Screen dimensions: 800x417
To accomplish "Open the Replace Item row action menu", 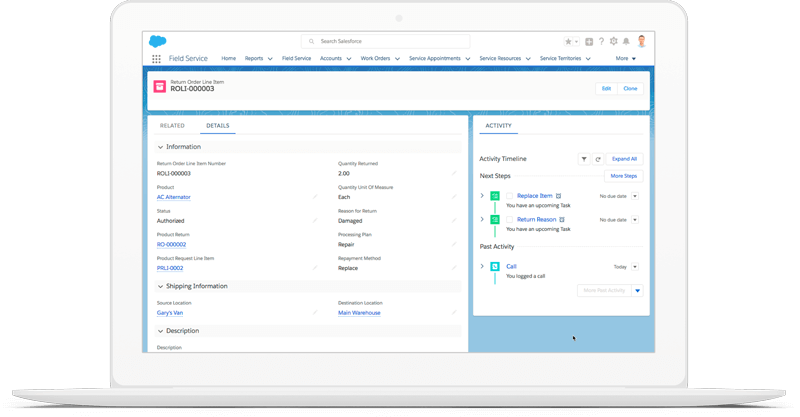I will [x=635, y=196].
